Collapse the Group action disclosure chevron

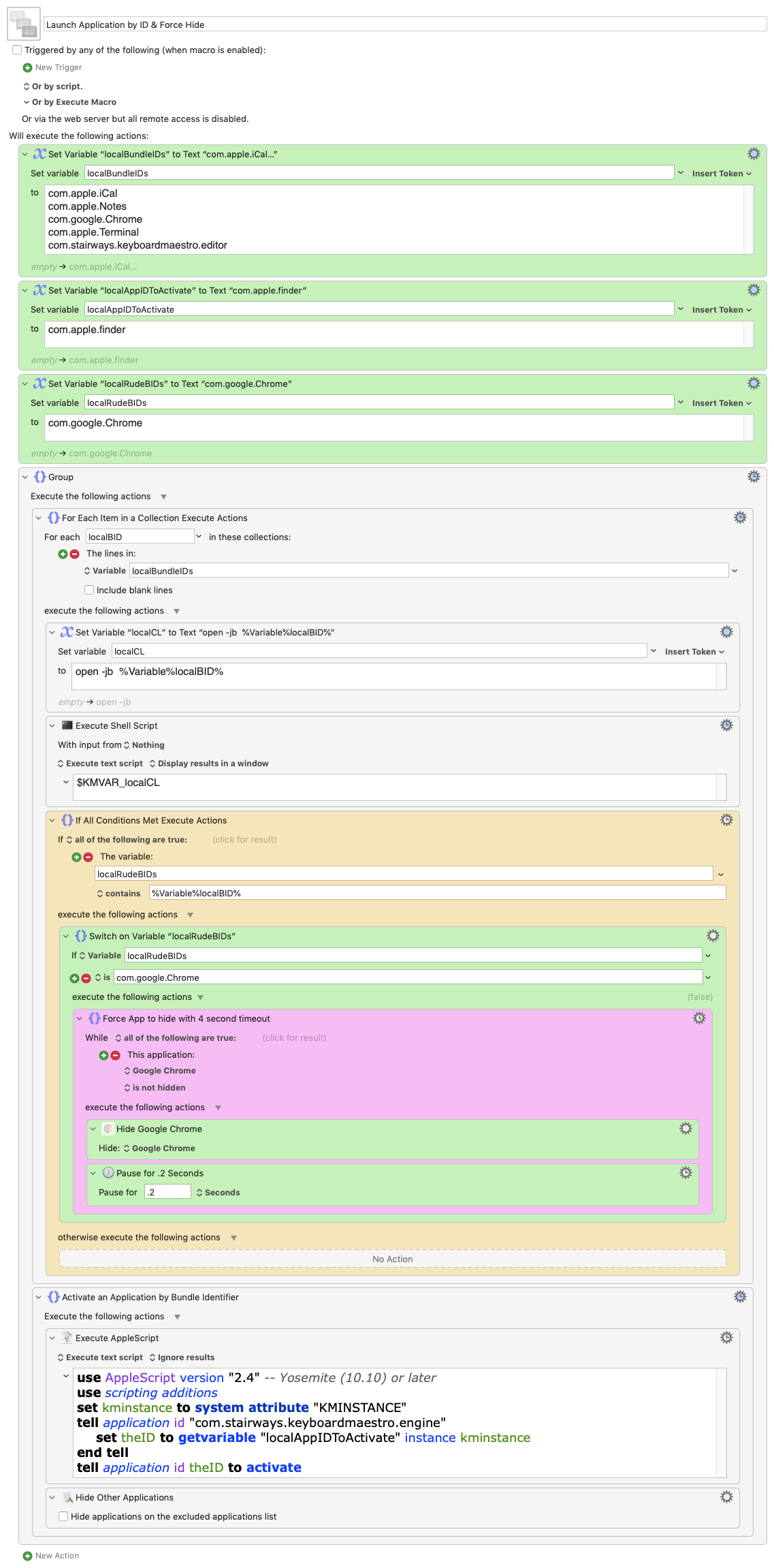(25, 477)
